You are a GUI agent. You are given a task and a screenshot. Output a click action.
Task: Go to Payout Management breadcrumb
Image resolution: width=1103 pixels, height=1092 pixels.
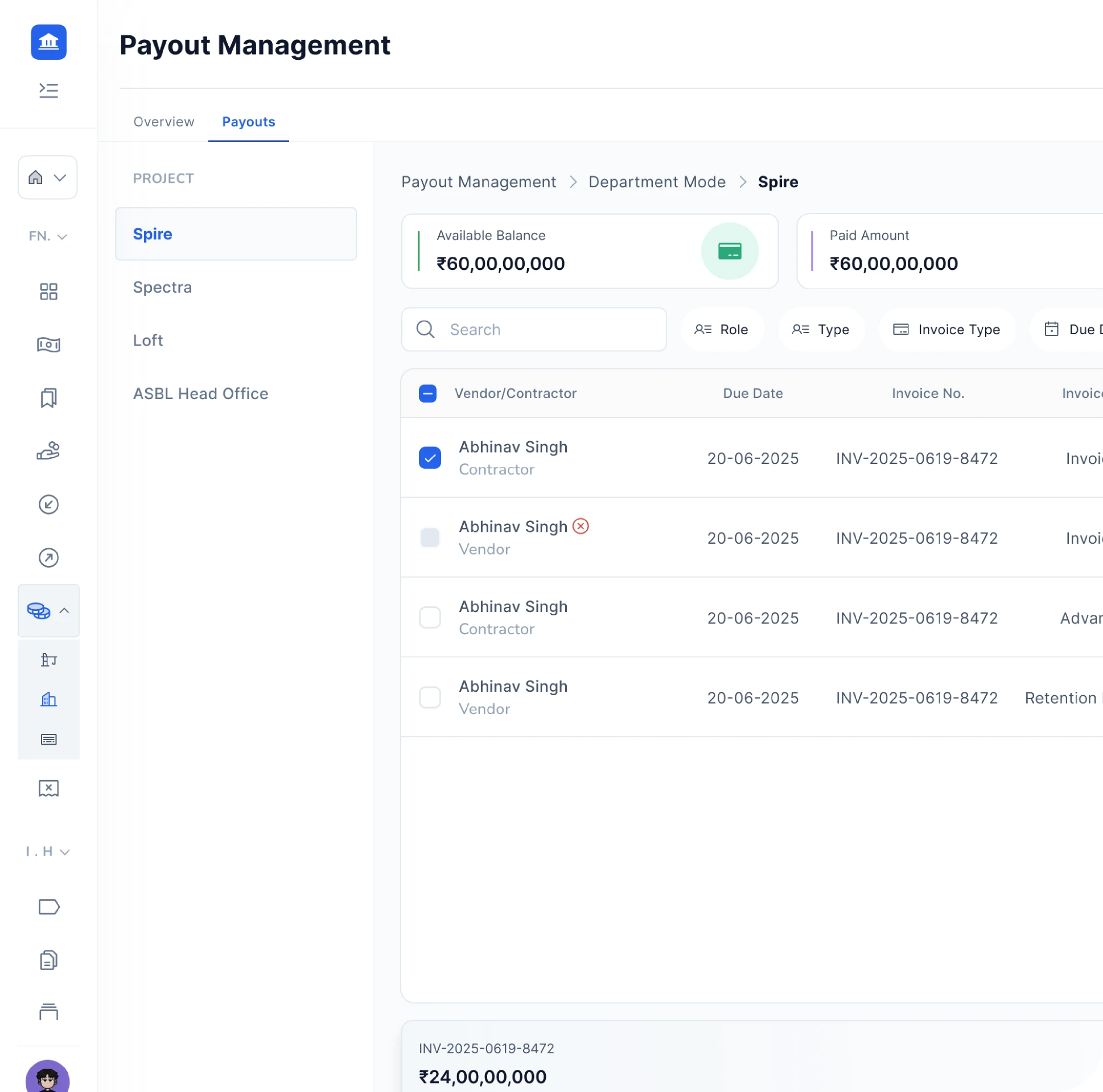(479, 182)
